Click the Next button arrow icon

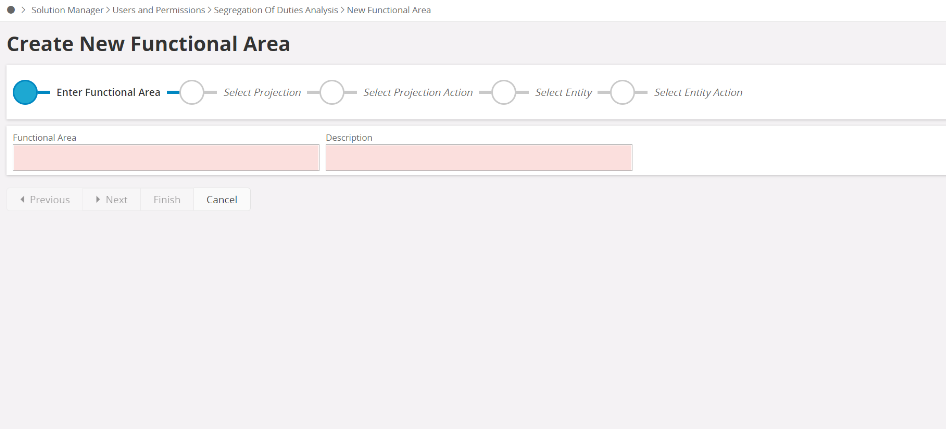[98, 200]
